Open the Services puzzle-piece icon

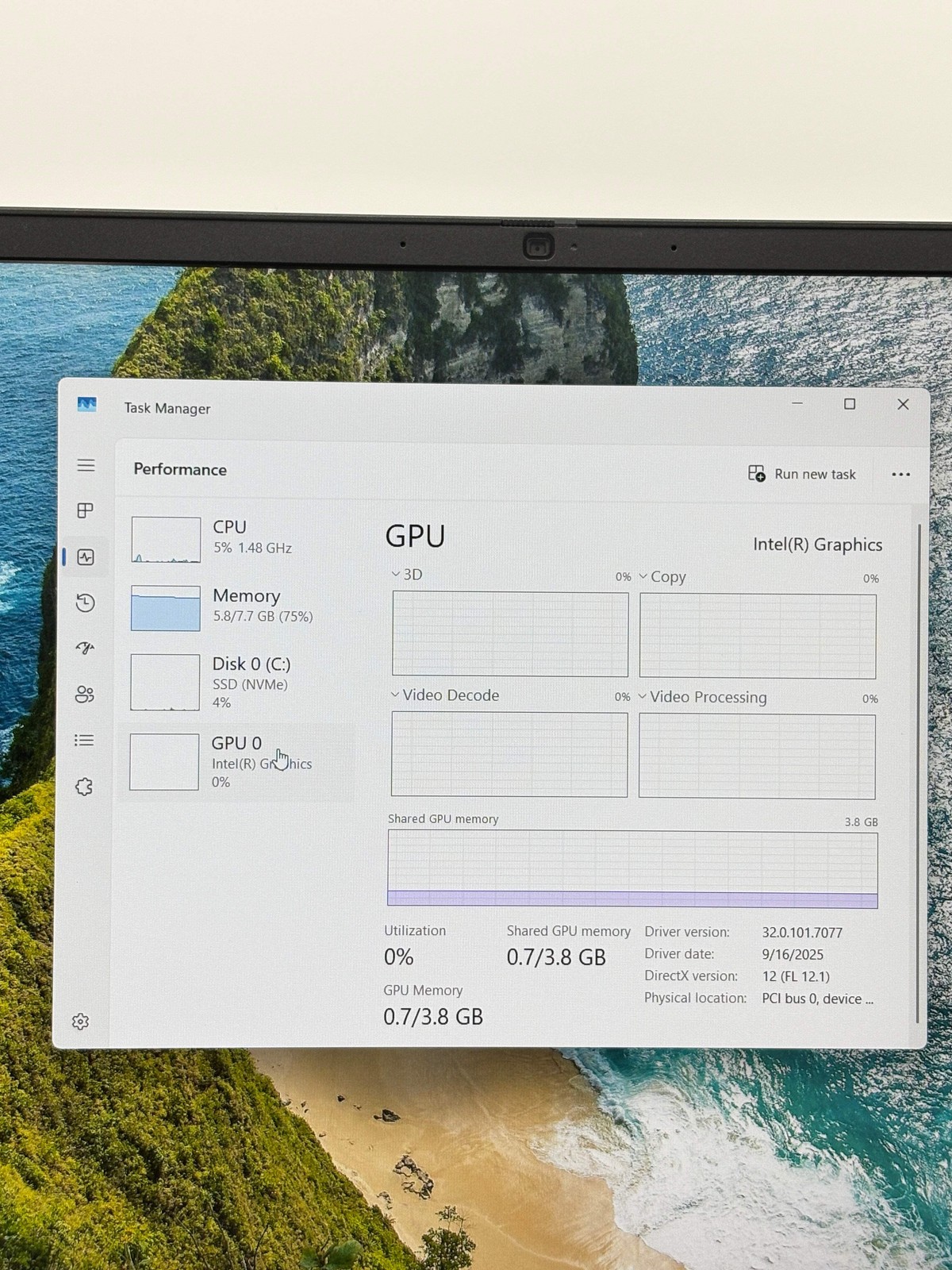point(84,787)
